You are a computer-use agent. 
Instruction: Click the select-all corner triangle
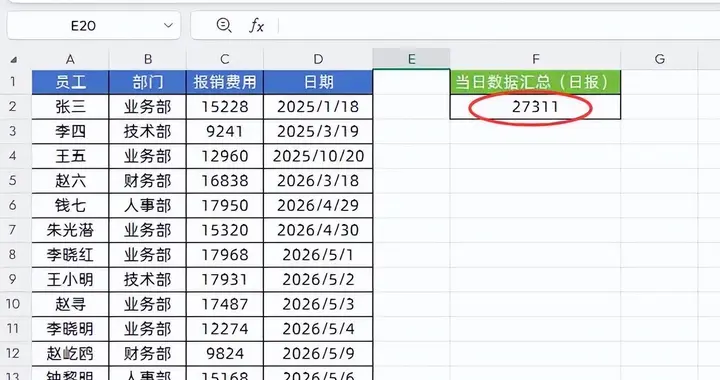coord(14,60)
